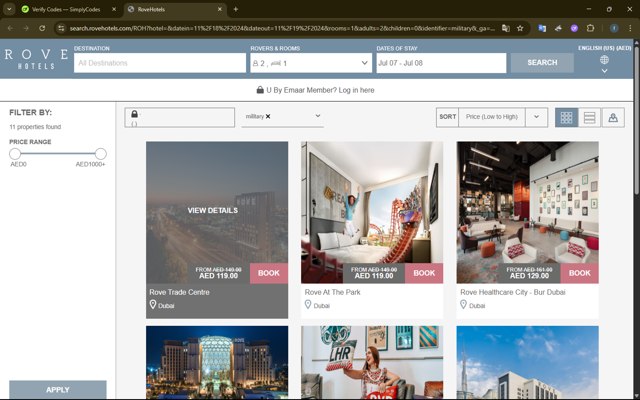Click the promo code entry box

[x=180, y=118]
